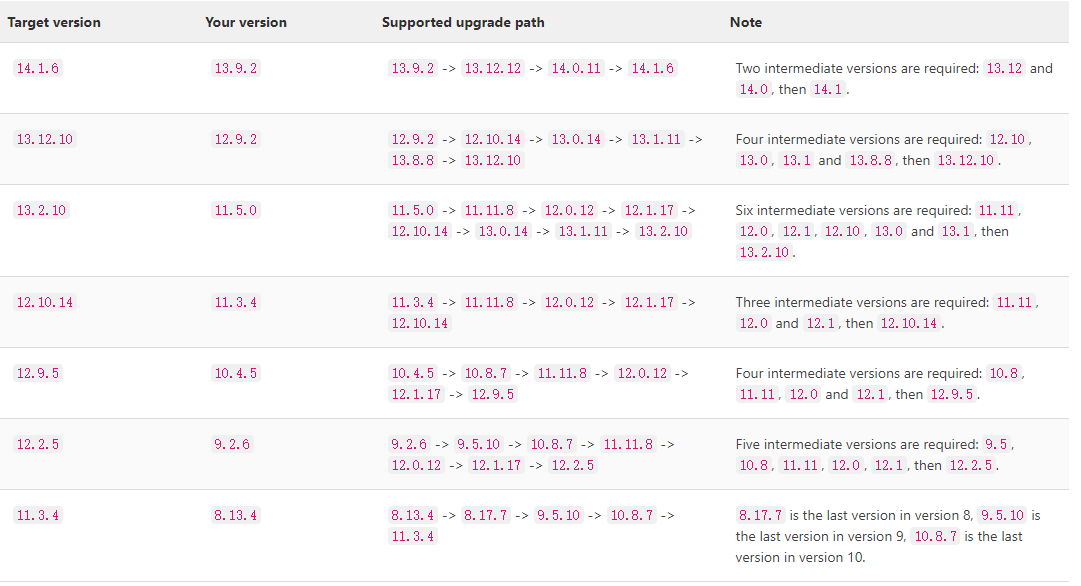The height and width of the screenshot is (586, 1081).
Task: Select target version 12.2.5 in first column
Action: click(x=37, y=445)
